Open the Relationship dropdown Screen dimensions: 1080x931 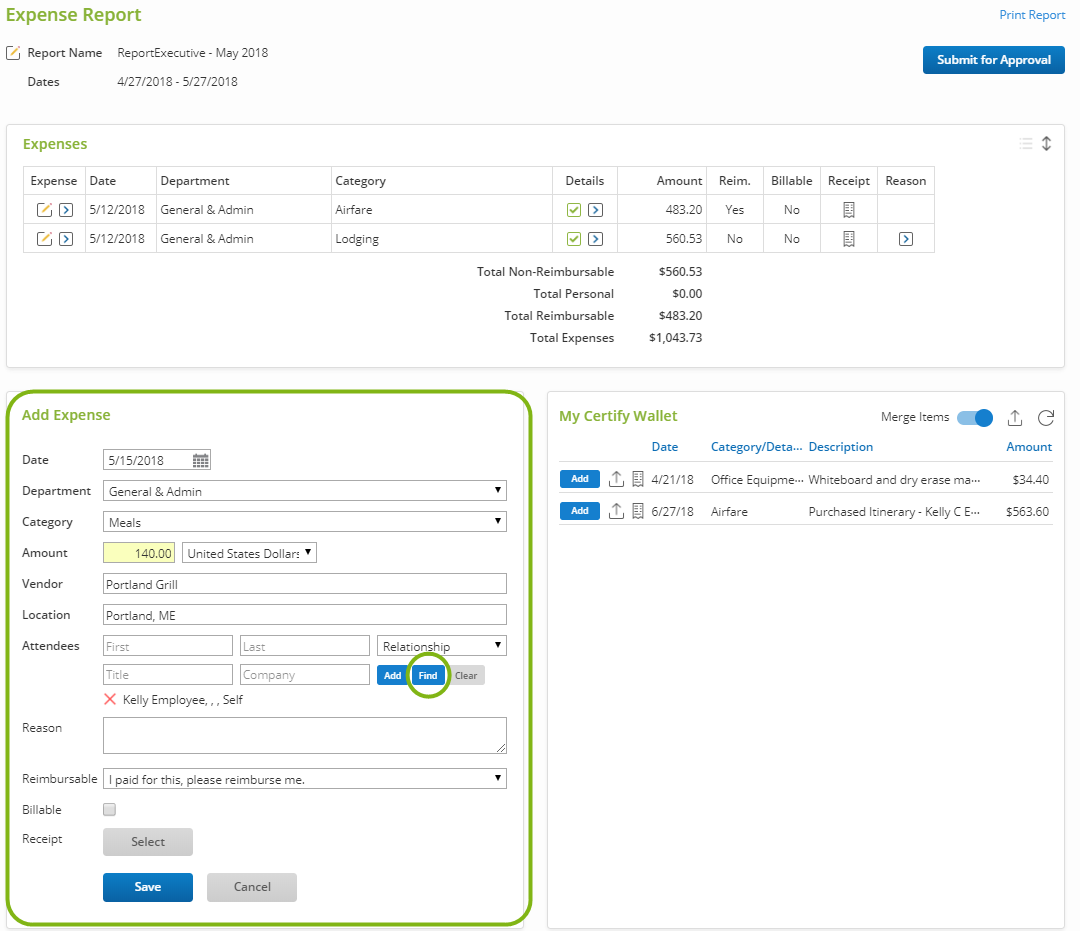pyautogui.click(x=442, y=645)
